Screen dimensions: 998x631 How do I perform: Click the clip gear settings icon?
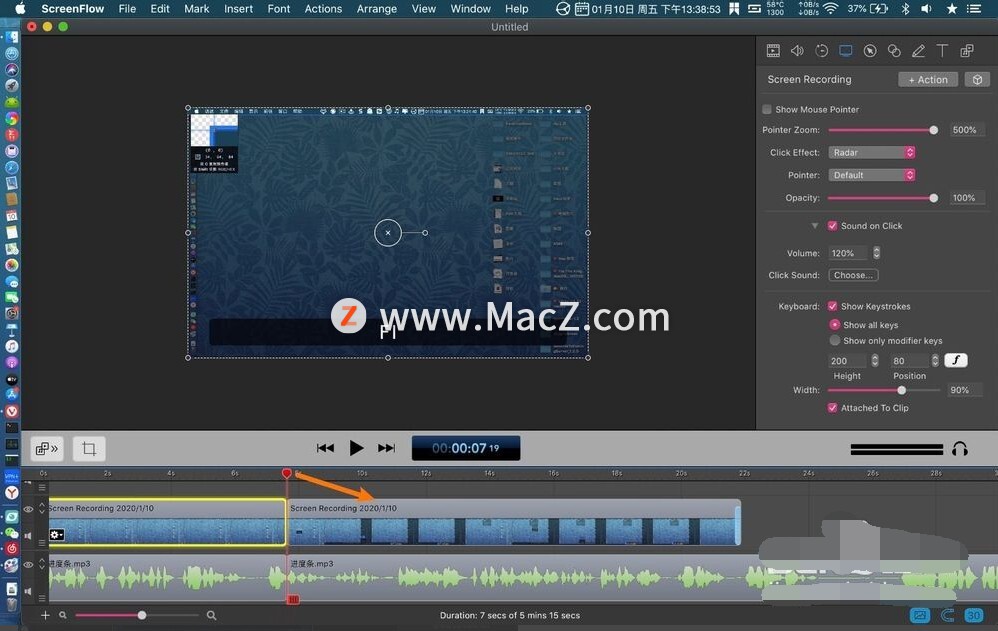tap(57, 535)
